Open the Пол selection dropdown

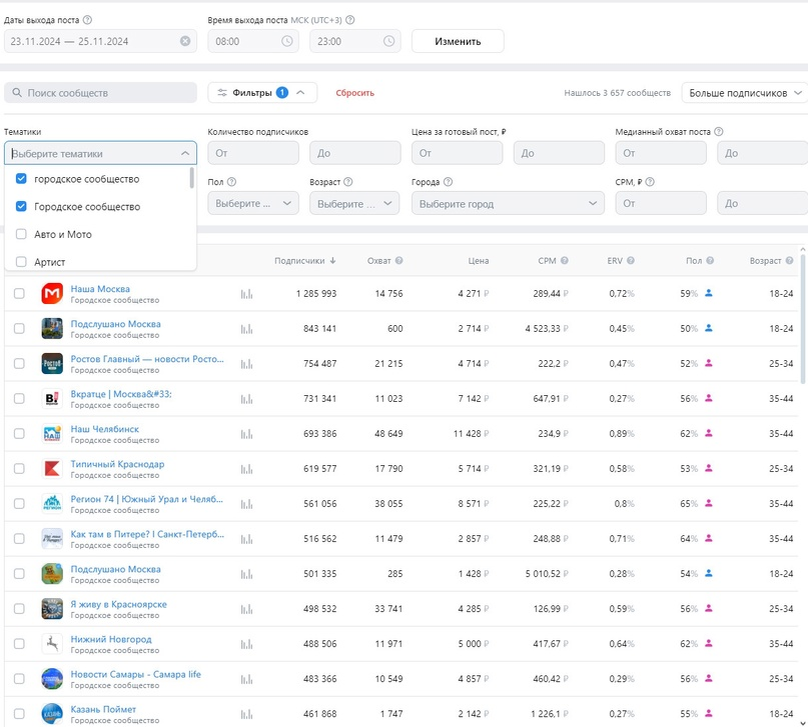[x=253, y=204]
